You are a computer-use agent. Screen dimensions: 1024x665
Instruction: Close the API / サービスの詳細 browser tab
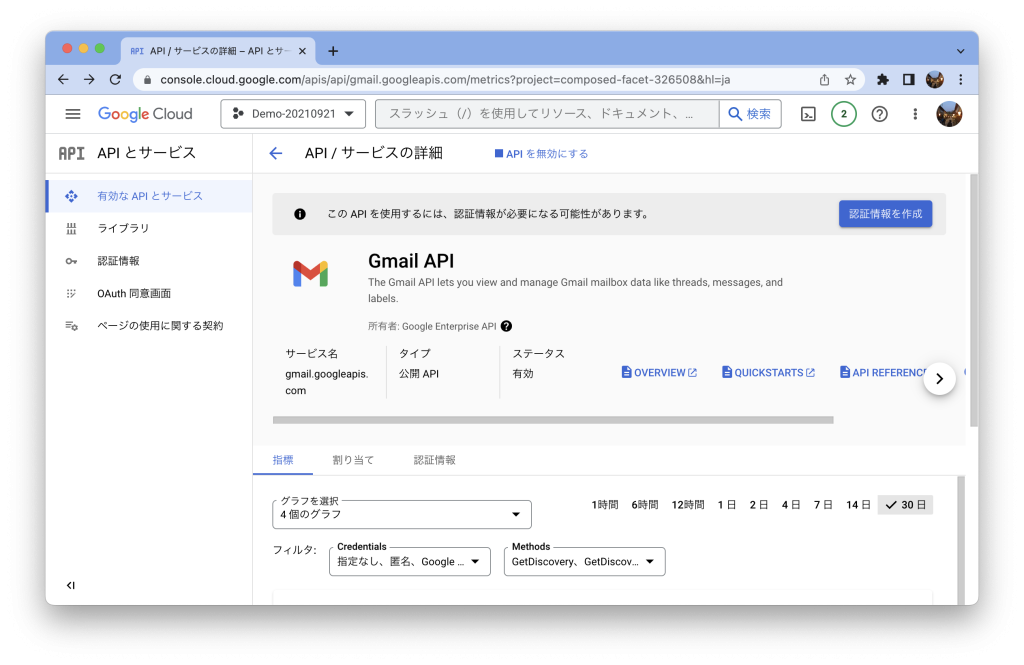pyautogui.click(x=302, y=51)
